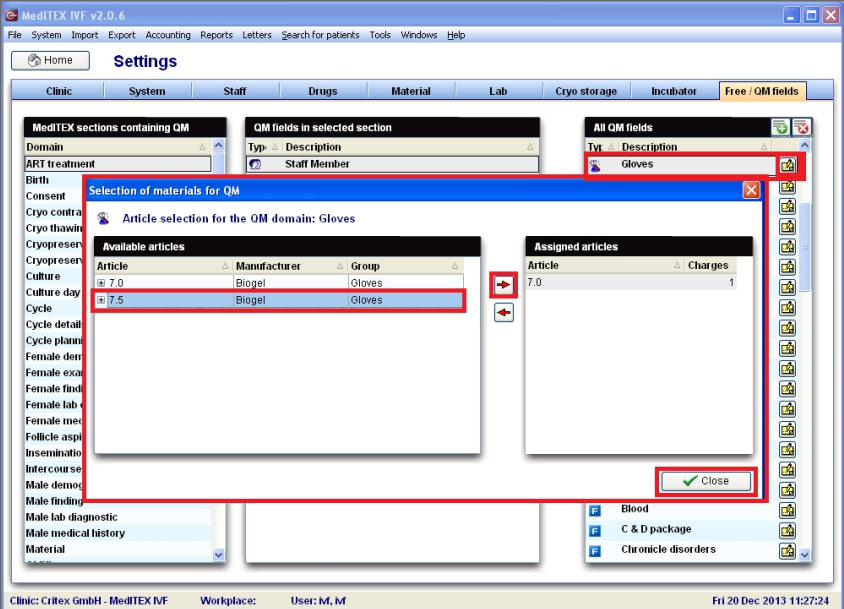Click the F type icon next to Chronicle disorders

pos(595,551)
